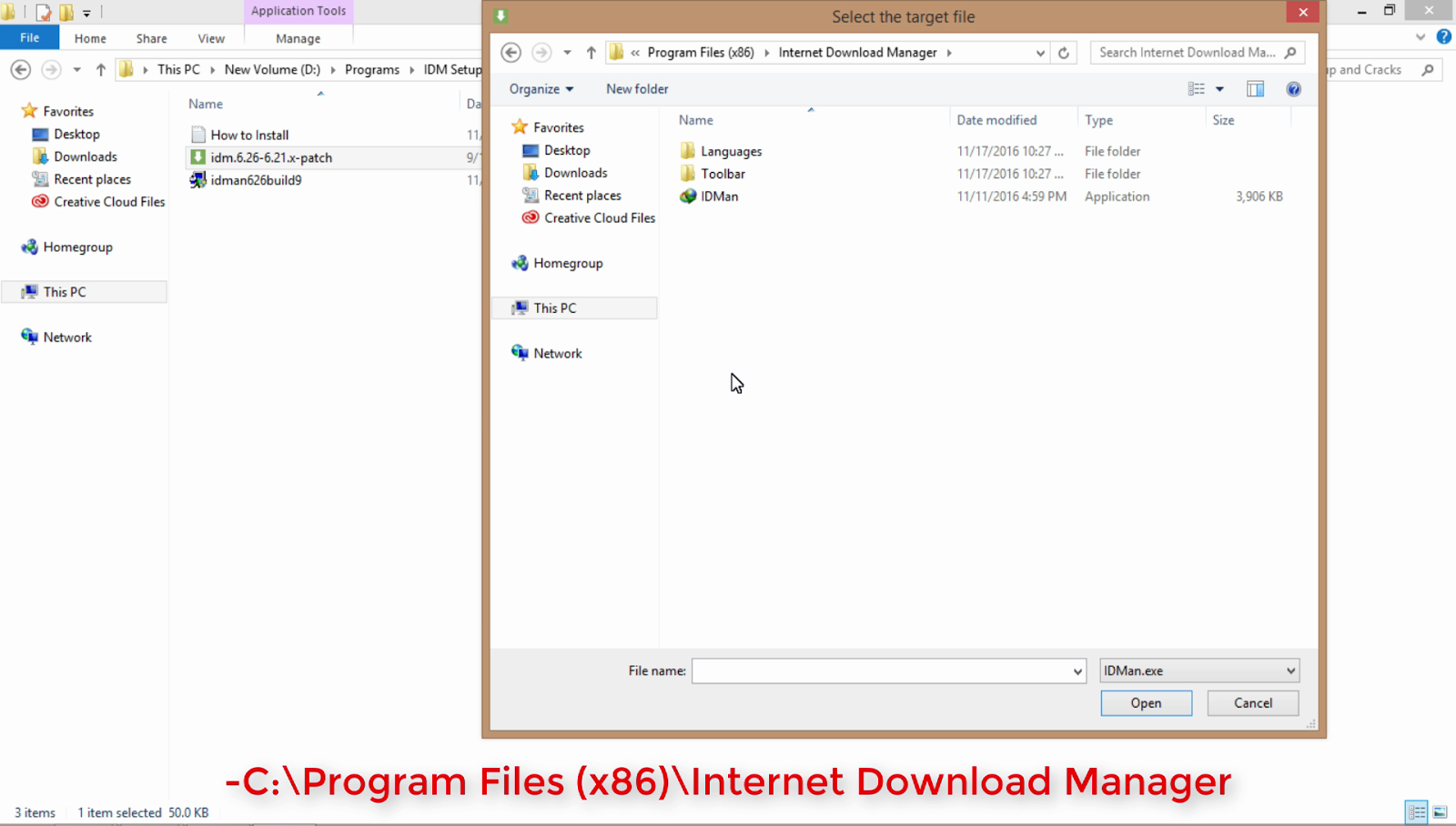Switch to Details view using the status bar toggle
This screenshot has width=1456, height=826.
(1416, 811)
